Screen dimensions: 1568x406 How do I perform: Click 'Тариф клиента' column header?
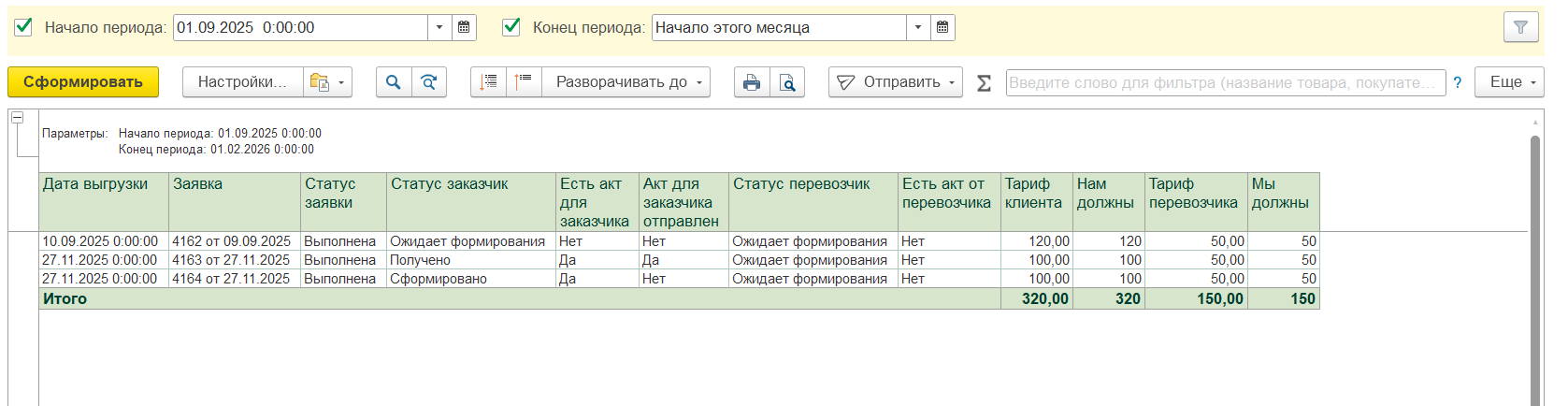pos(1037,201)
